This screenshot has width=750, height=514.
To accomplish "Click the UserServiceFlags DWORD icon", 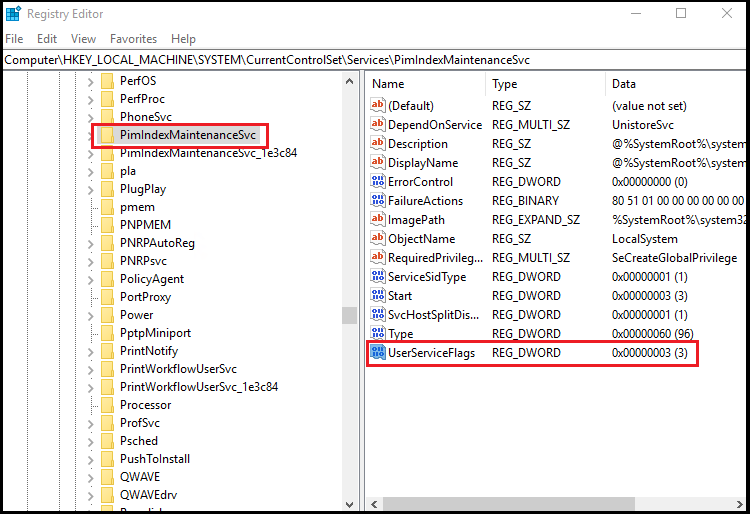I will pos(377,352).
